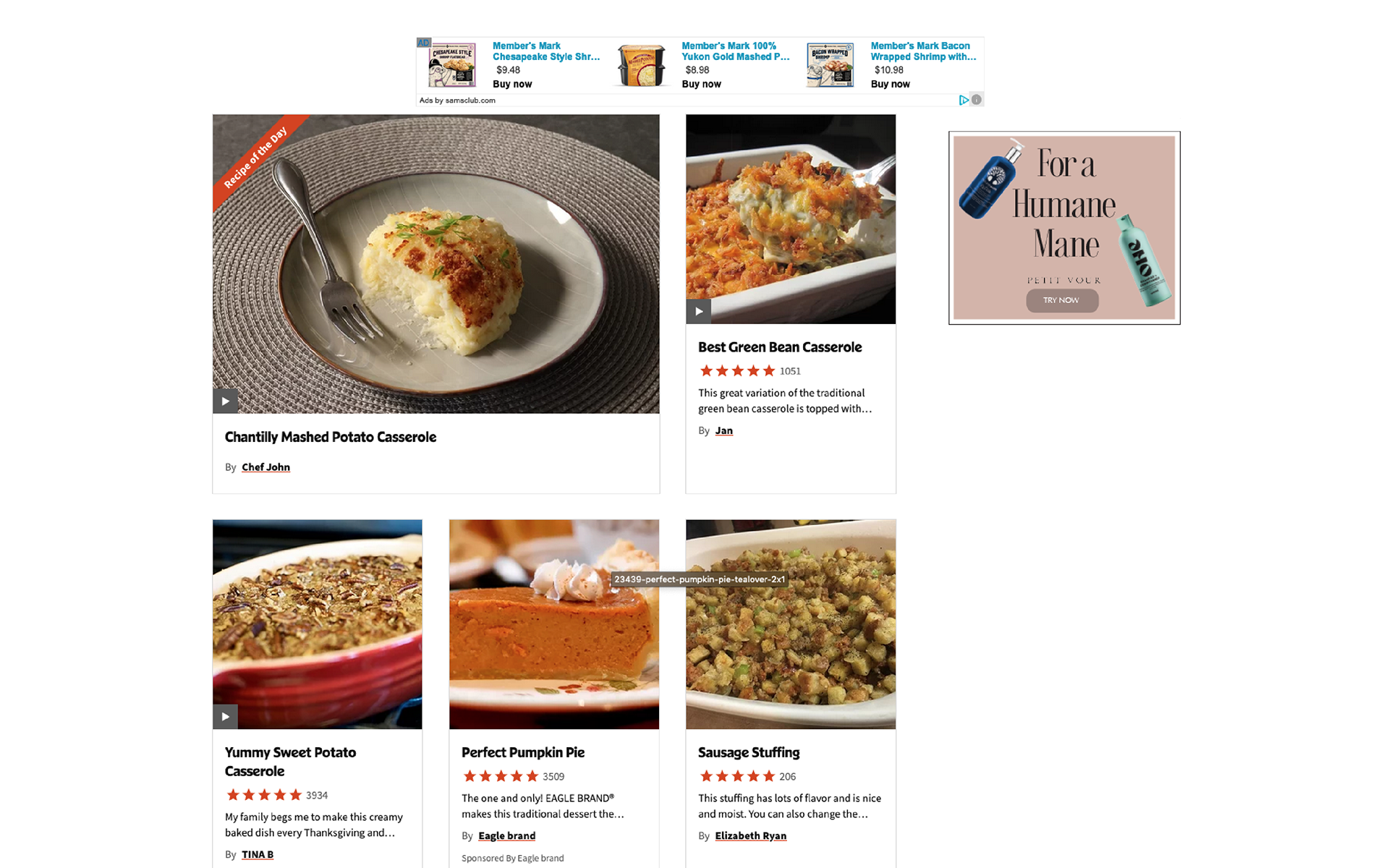1389x868 pixels.
Task: Click Member's Mark Bacon Wrapped Shrimp ad title
Action: click(923, 51)
